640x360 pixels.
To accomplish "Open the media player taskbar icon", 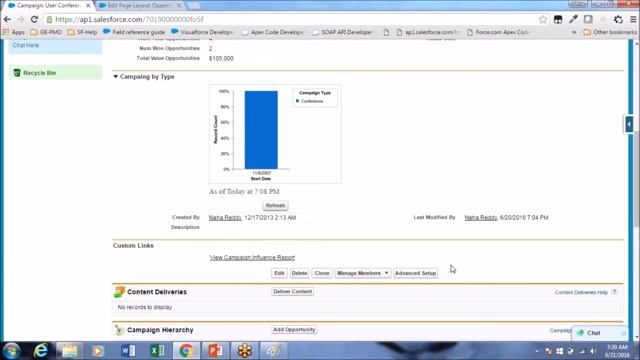I will 98,351.
